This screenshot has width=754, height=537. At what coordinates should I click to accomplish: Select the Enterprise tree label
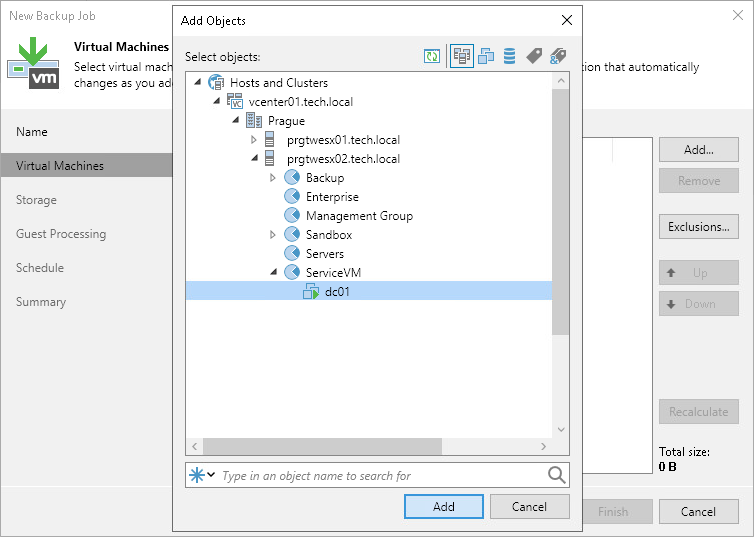click(x=332, y=197)
